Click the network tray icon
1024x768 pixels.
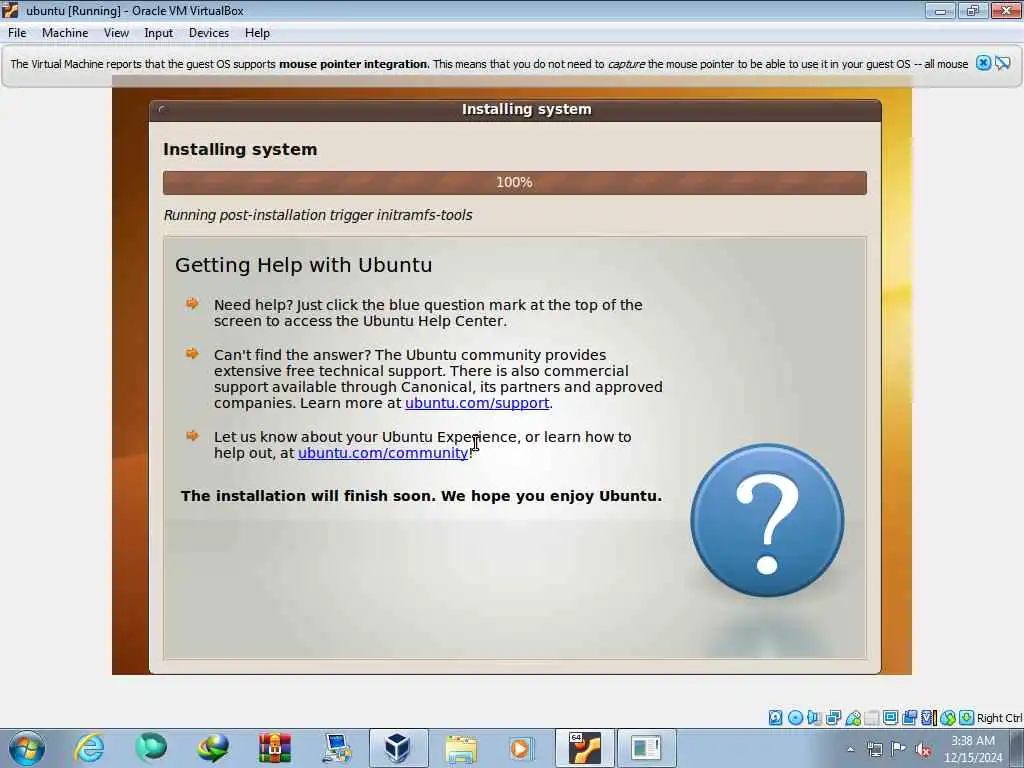[x=874, y=749]
